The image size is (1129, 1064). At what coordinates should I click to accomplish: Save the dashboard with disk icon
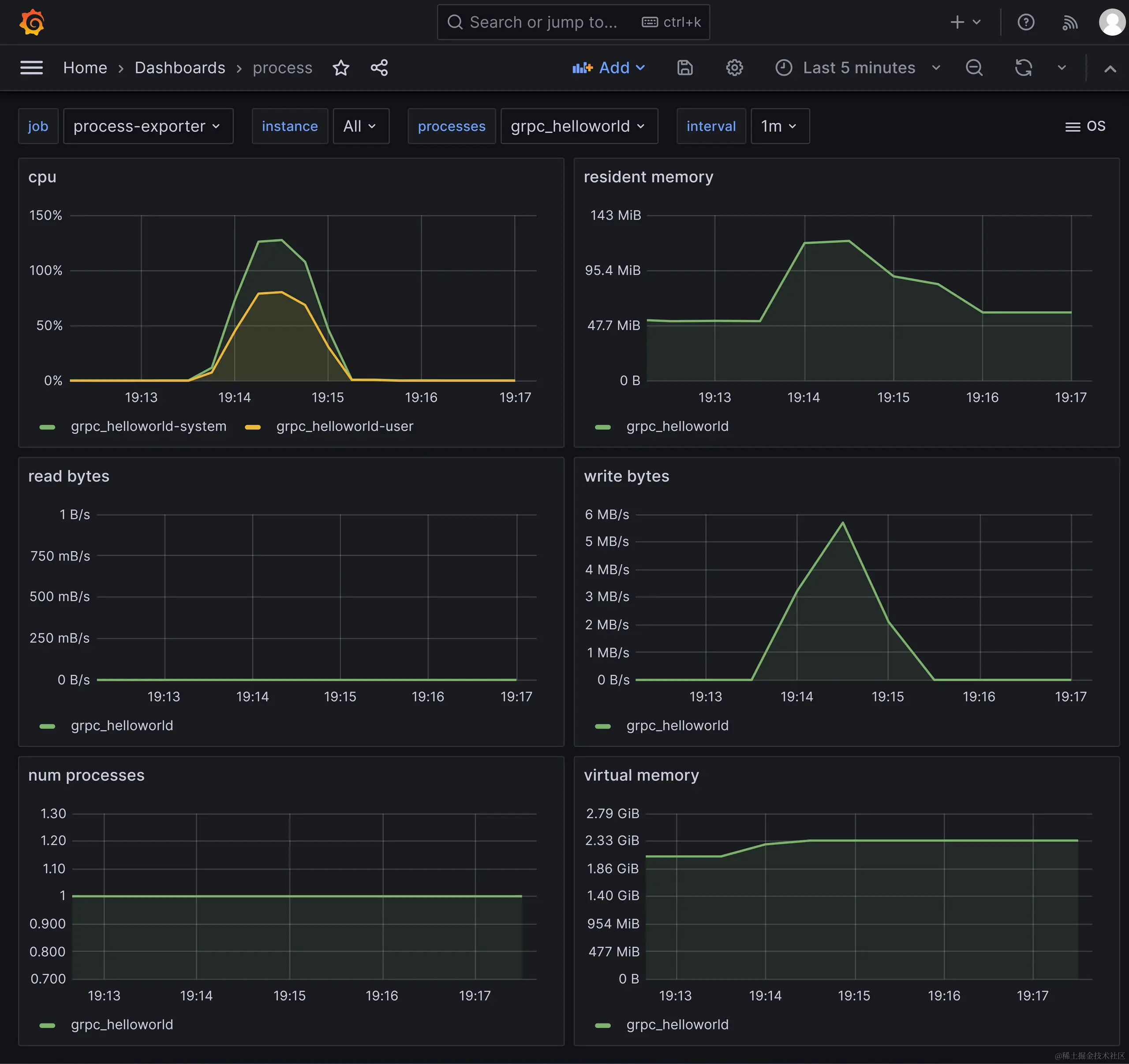685,67
